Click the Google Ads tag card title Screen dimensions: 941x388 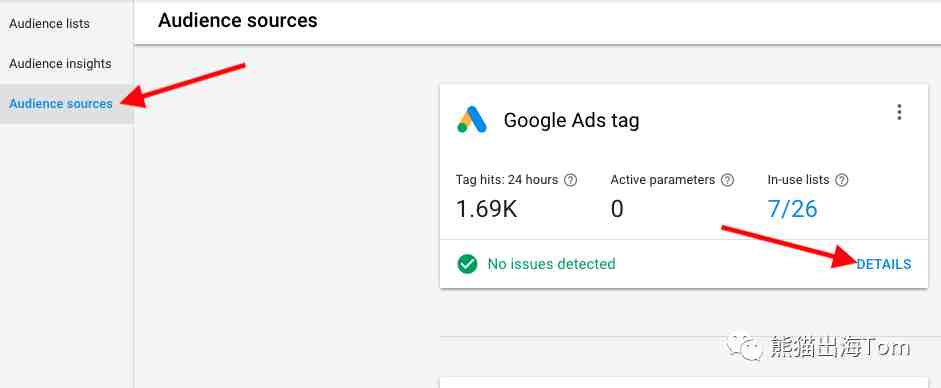click(x=571, y=121)
